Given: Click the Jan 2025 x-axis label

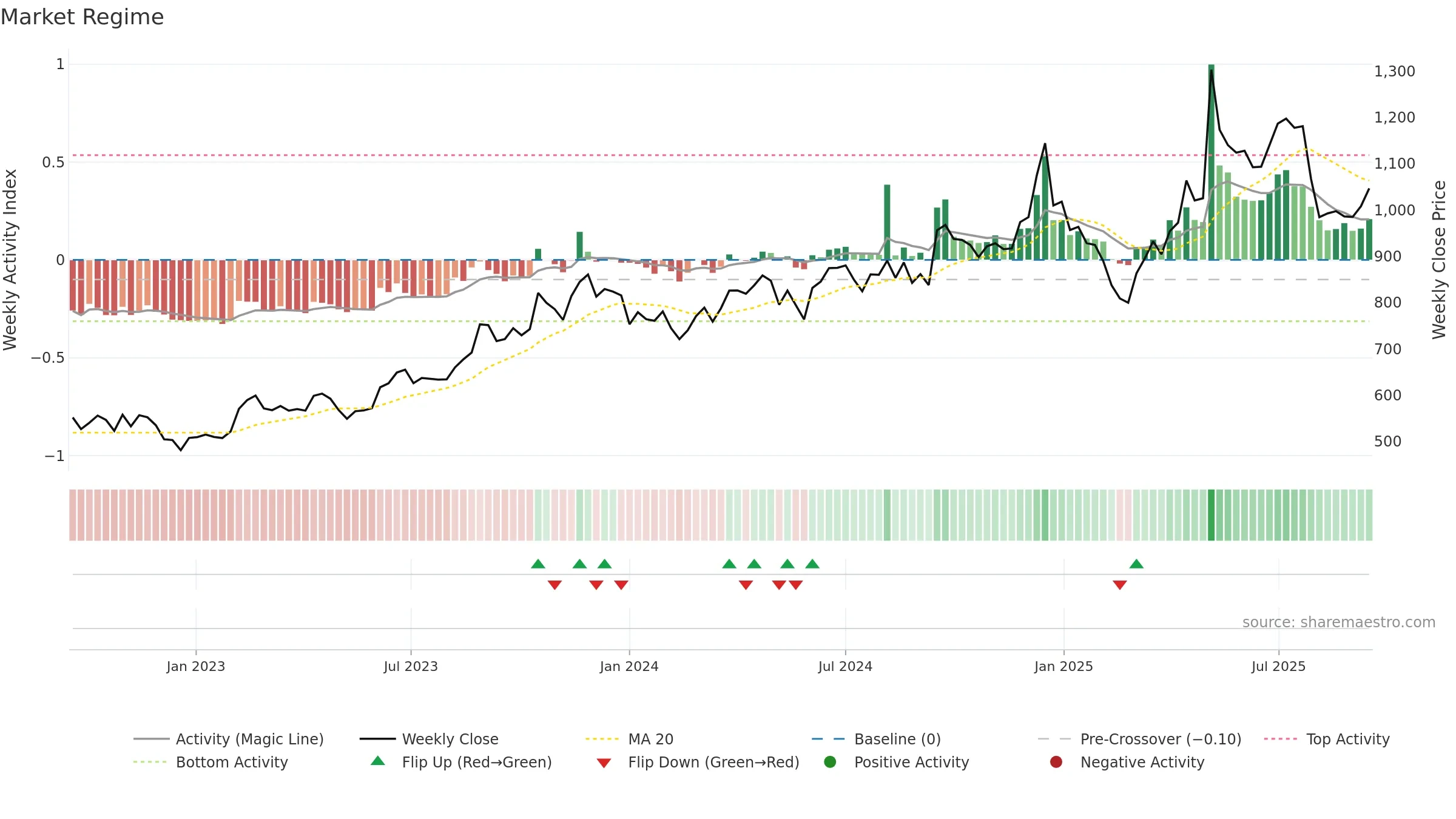Looking at the screenshot, I should pos(1063,667).
